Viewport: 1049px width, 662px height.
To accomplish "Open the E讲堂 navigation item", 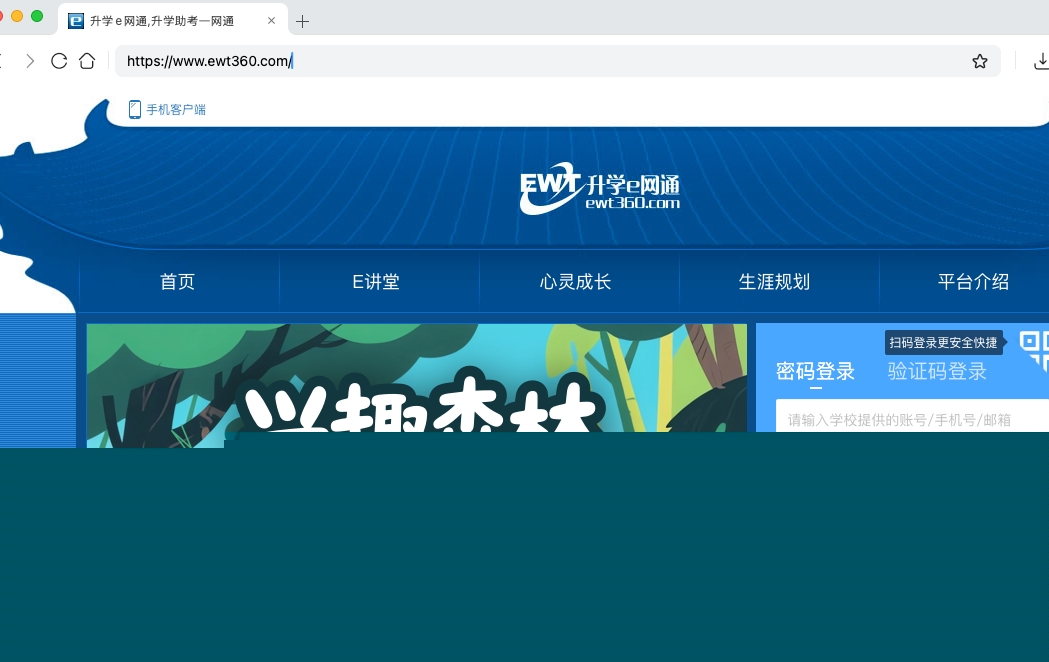I will pos(376,282).
